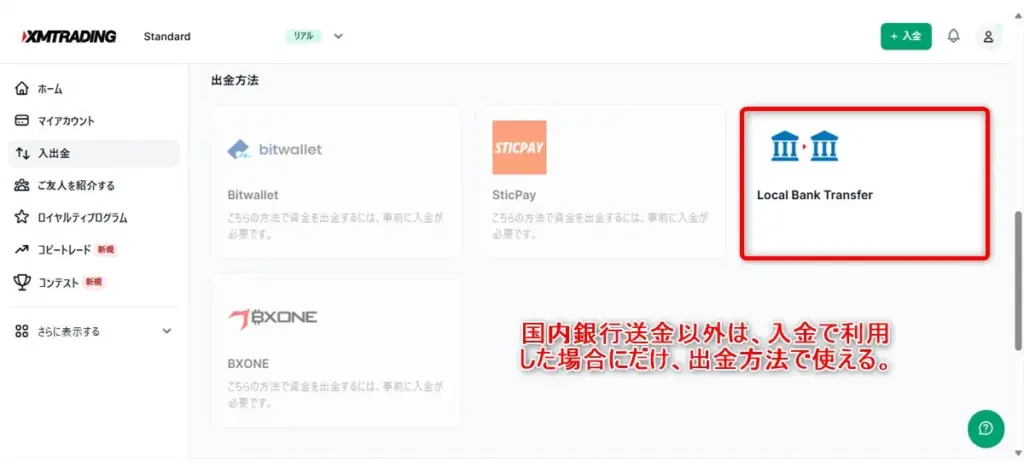Click the refer friends people icon
The width and height of the screenshot is (1024, 468).
coord(22,185)
